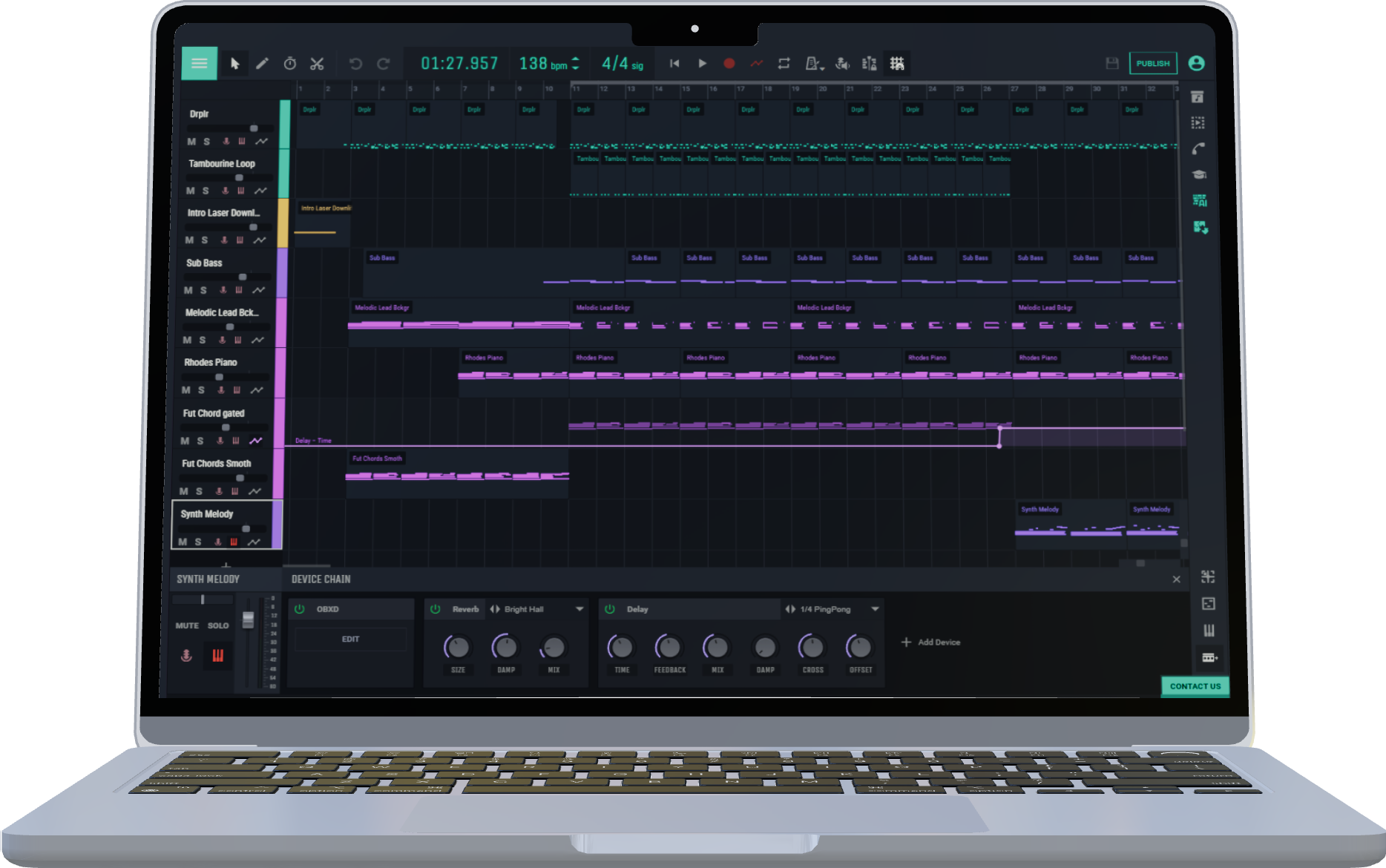Click the DEVICE CHAIN panel title
The image size is (1386, 868).
(321, 579)
